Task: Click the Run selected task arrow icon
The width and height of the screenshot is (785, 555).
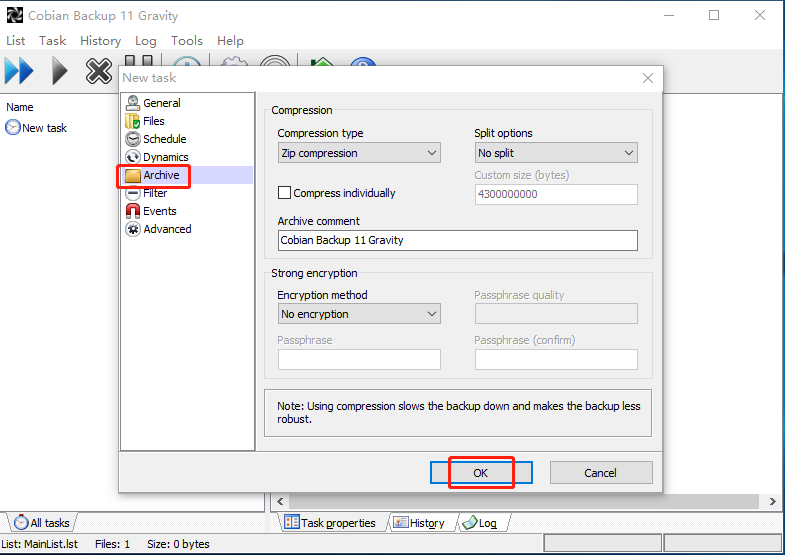Action: 60,71
